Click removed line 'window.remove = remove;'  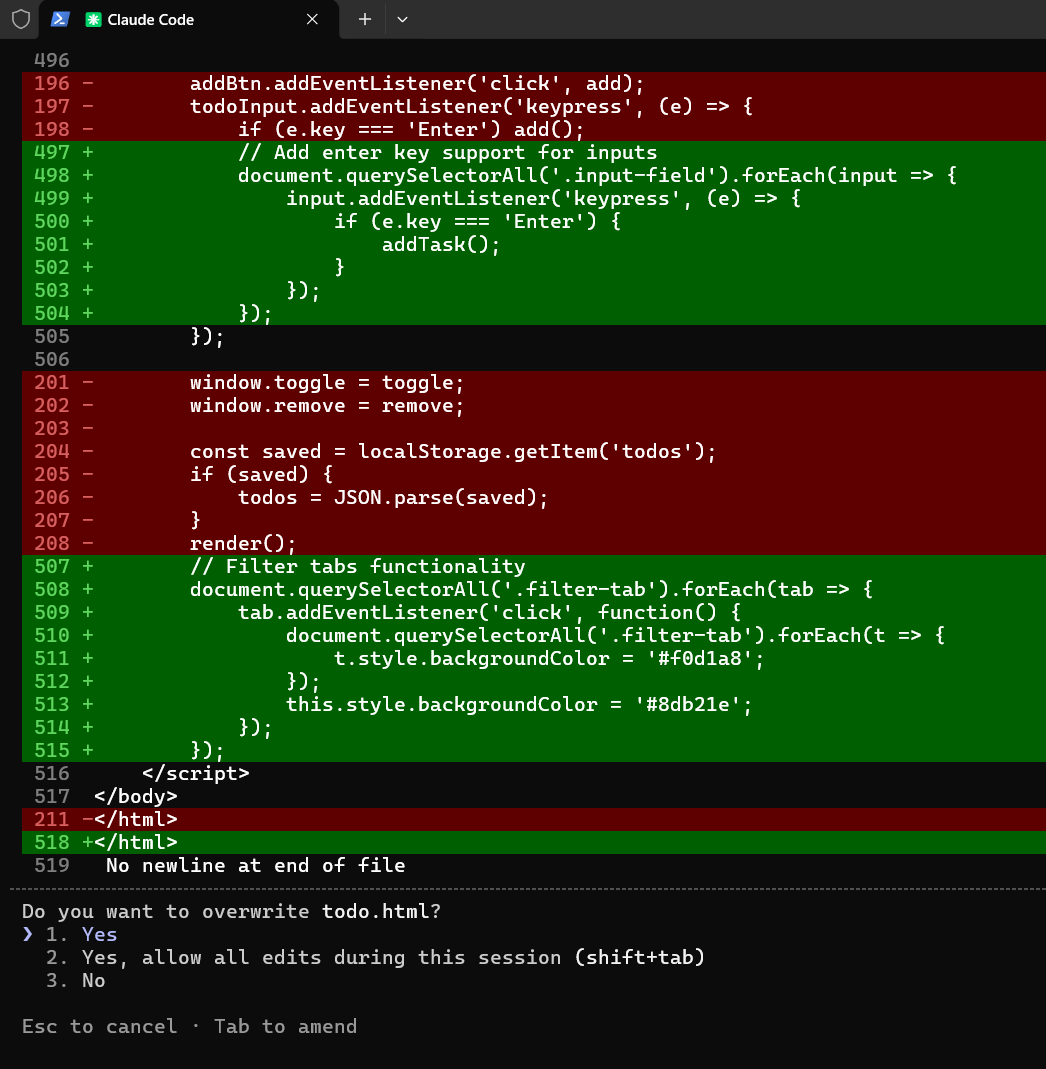[x=534, y=406]
